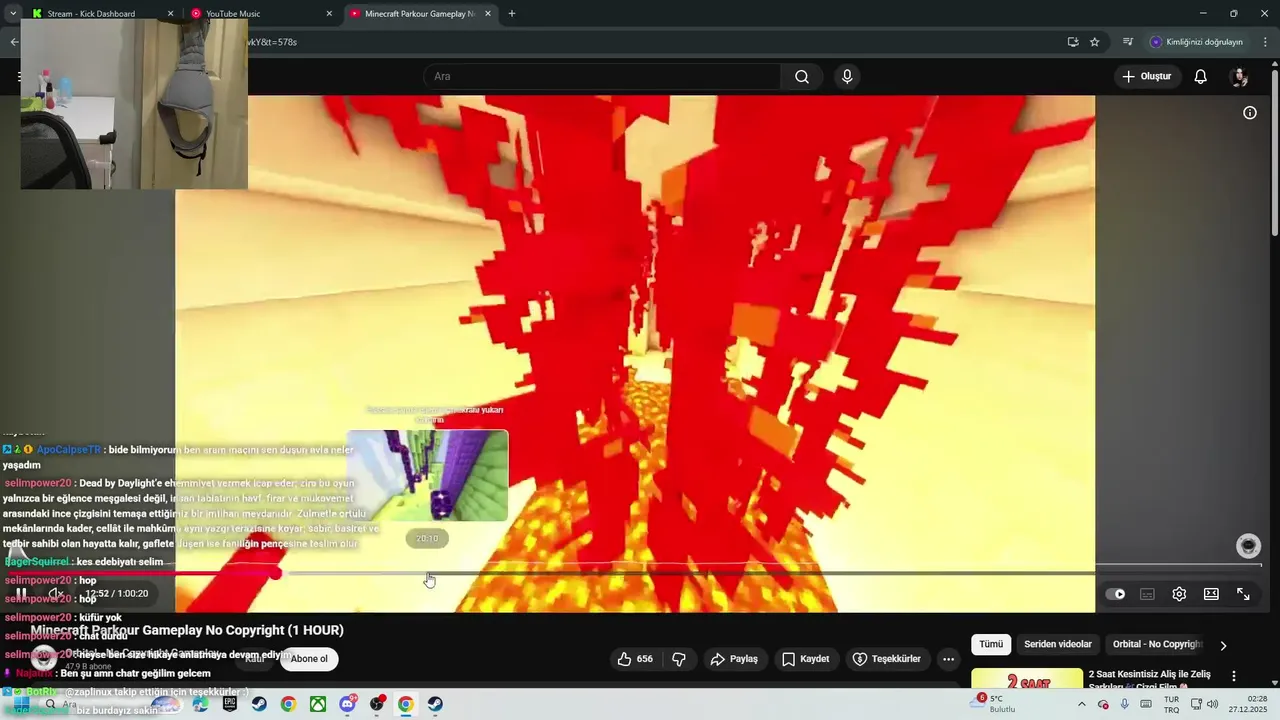1280x720 pixels.
Task: Click the tray microphone icon
Action: pos(1125,704)
